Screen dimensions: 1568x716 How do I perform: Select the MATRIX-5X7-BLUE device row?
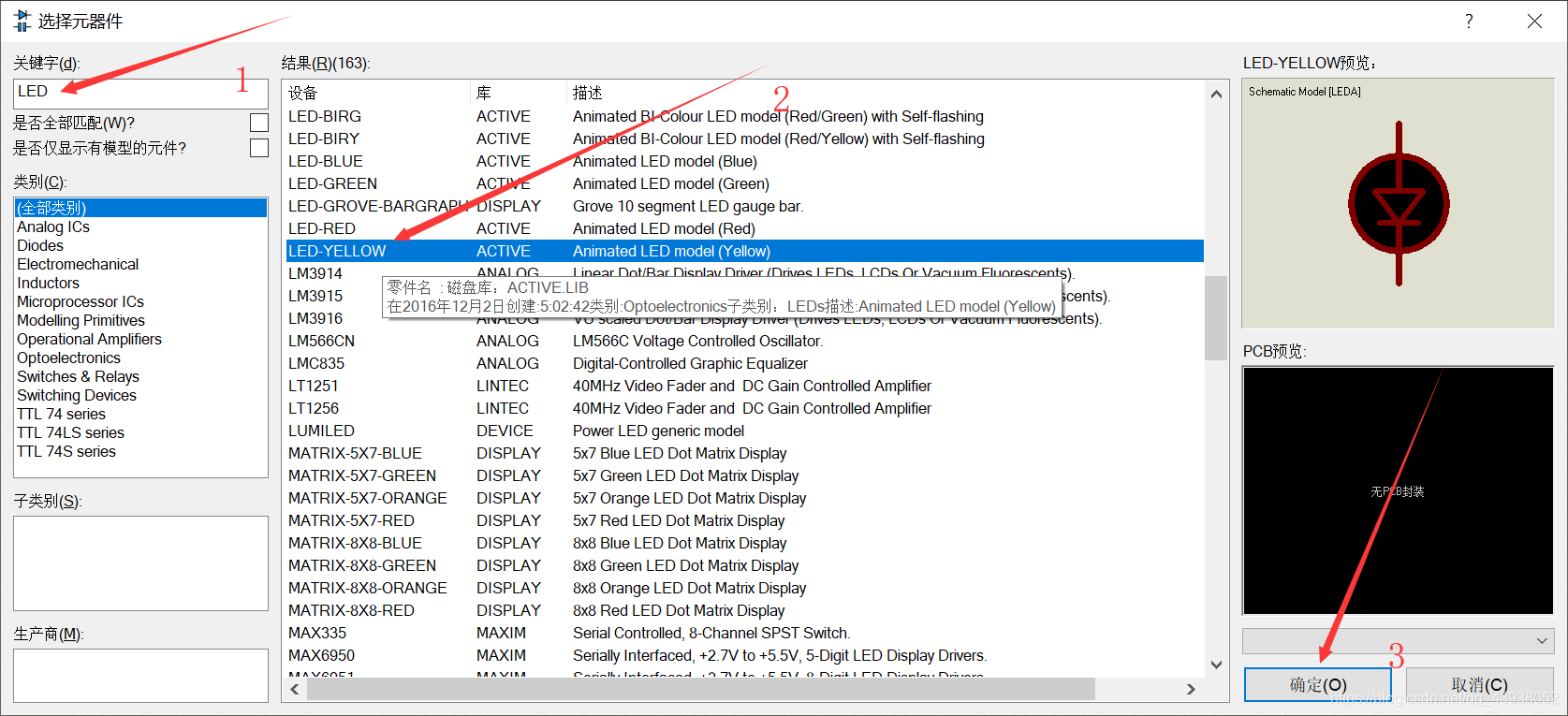(x=744, y=453)
